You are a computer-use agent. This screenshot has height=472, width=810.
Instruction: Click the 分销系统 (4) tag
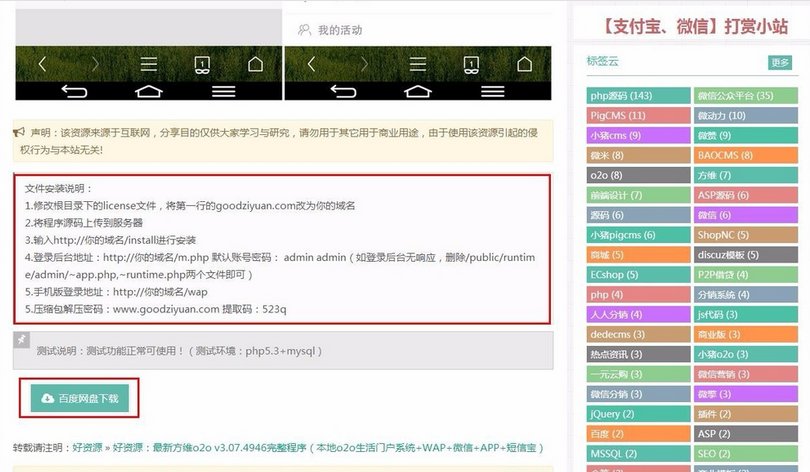pos(746,294)
